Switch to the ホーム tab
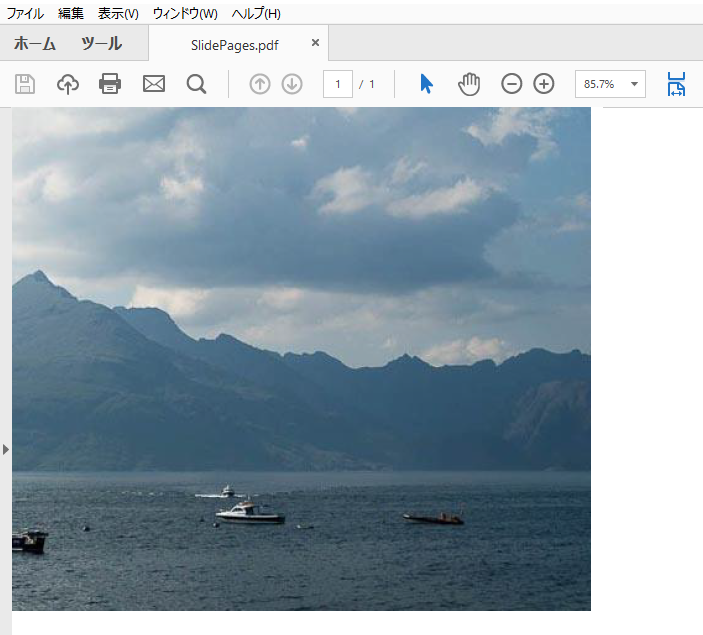Image resolution: width=703 pixels, height=635 pixels. (x=35, y=43)
